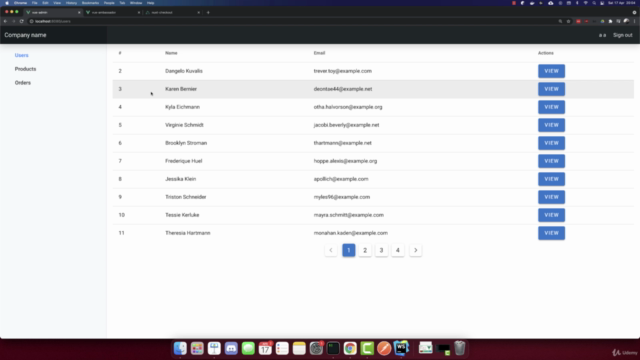Open Camtasia from the dock

pyautogui.click(x=367, y=348)
